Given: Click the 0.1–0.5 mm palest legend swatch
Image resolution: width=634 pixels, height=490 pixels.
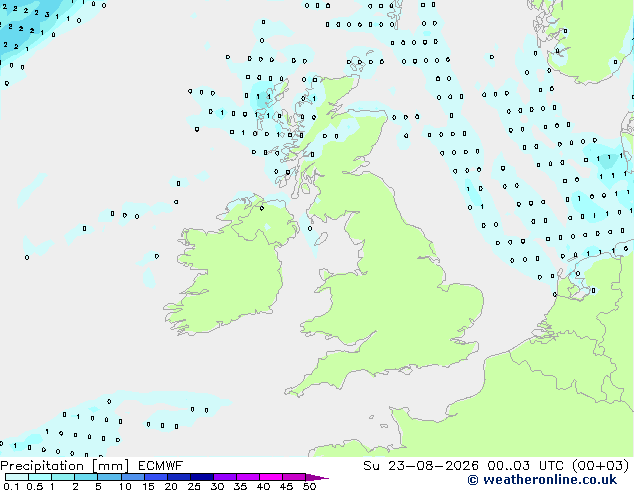Looking at the screenshot, I should 17,477.
